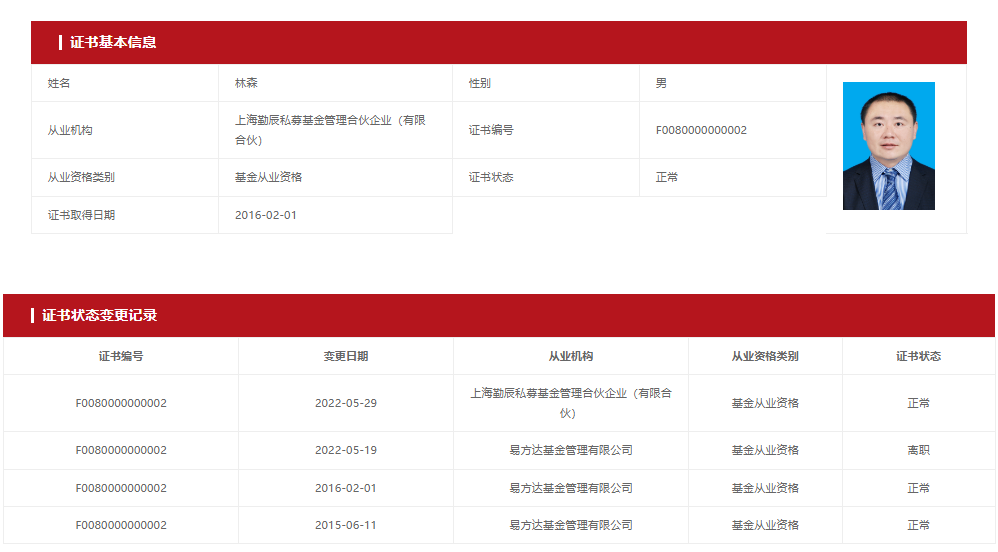Select the name value 林森
Viewport: 998px width, 552px height.
tap(246, 83)
